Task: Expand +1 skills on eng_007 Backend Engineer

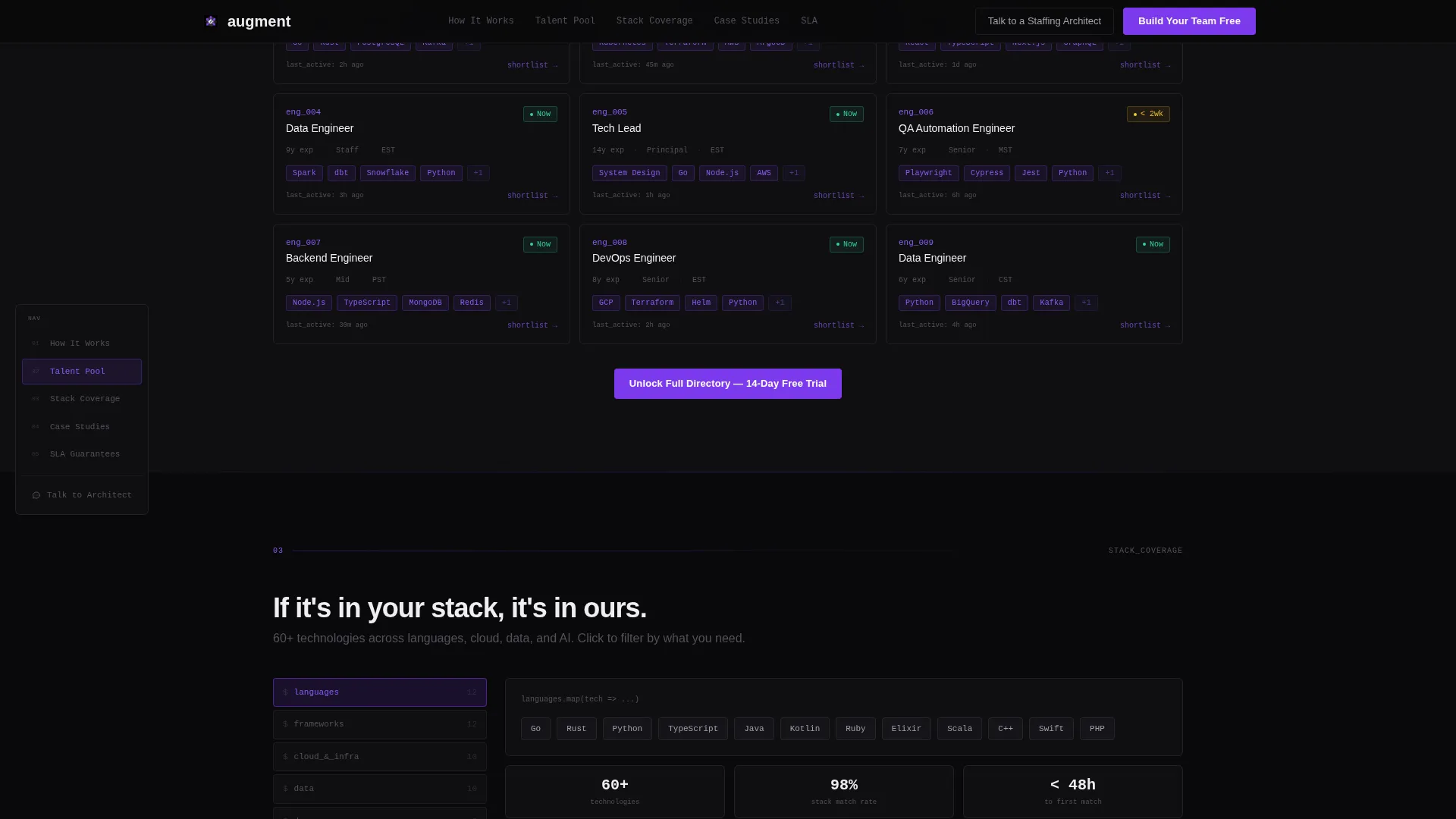Action: (506, 303)
